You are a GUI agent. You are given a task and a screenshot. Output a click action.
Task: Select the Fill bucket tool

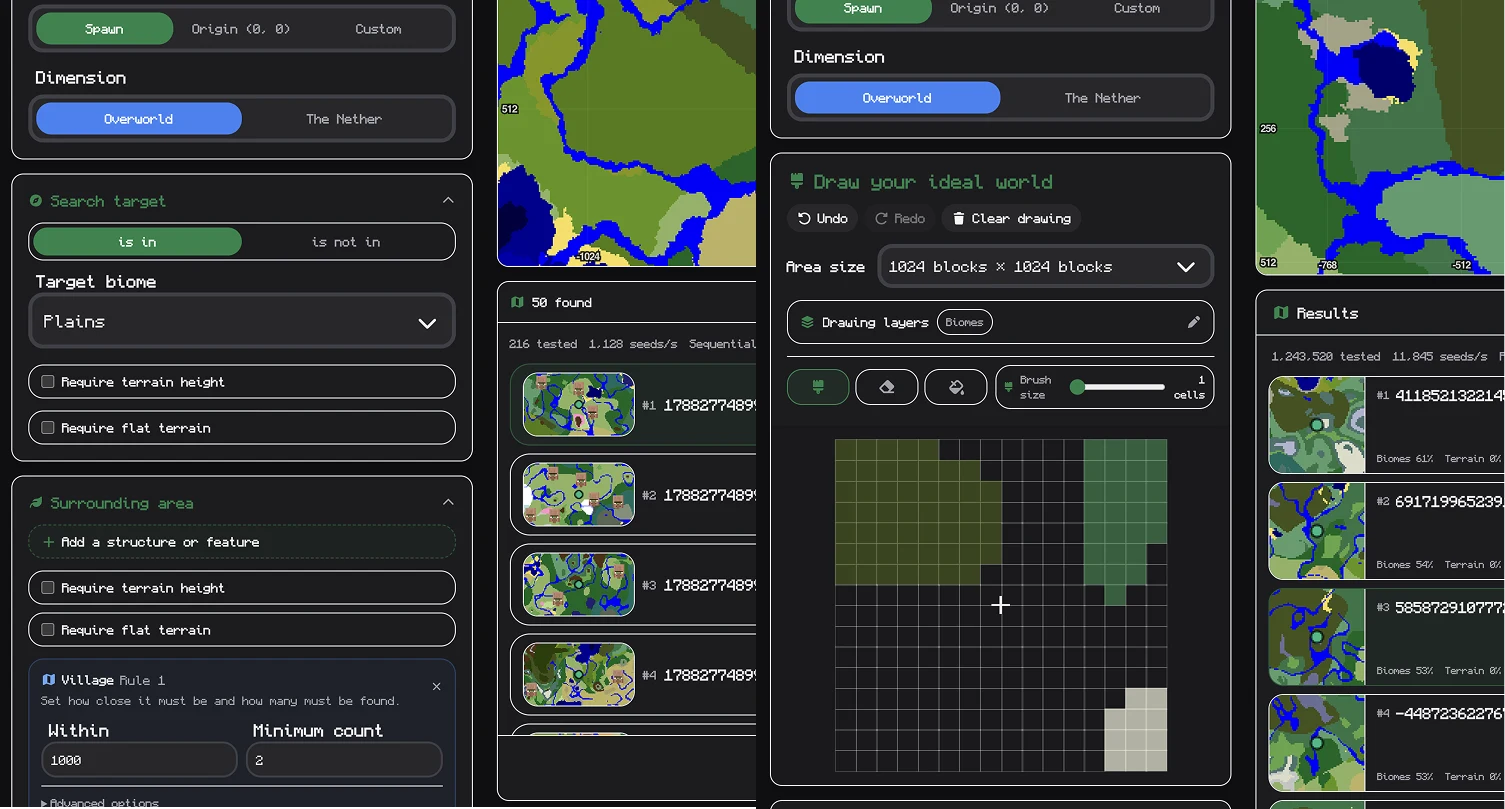(x=956, y=387)
